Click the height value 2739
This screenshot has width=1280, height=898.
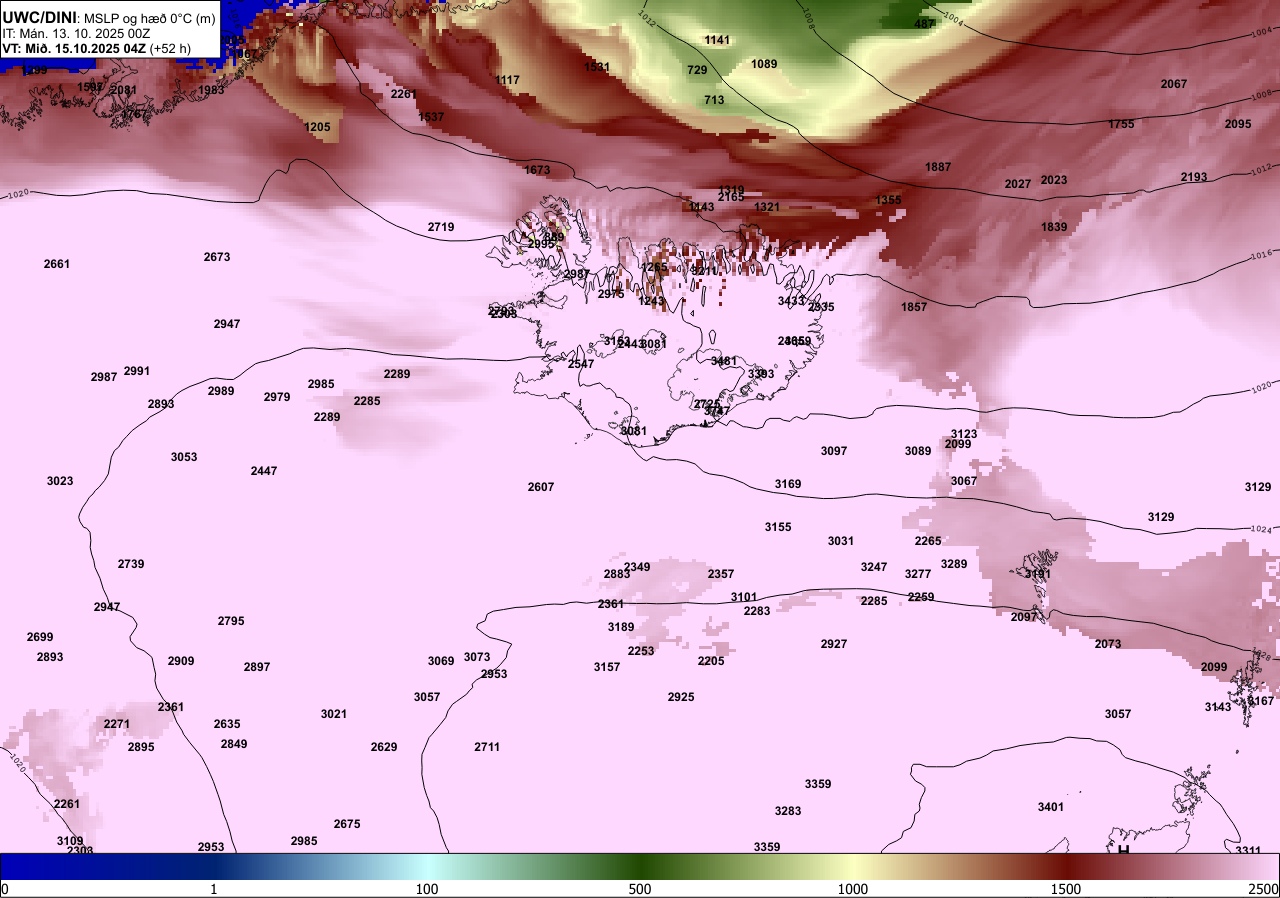131,564
